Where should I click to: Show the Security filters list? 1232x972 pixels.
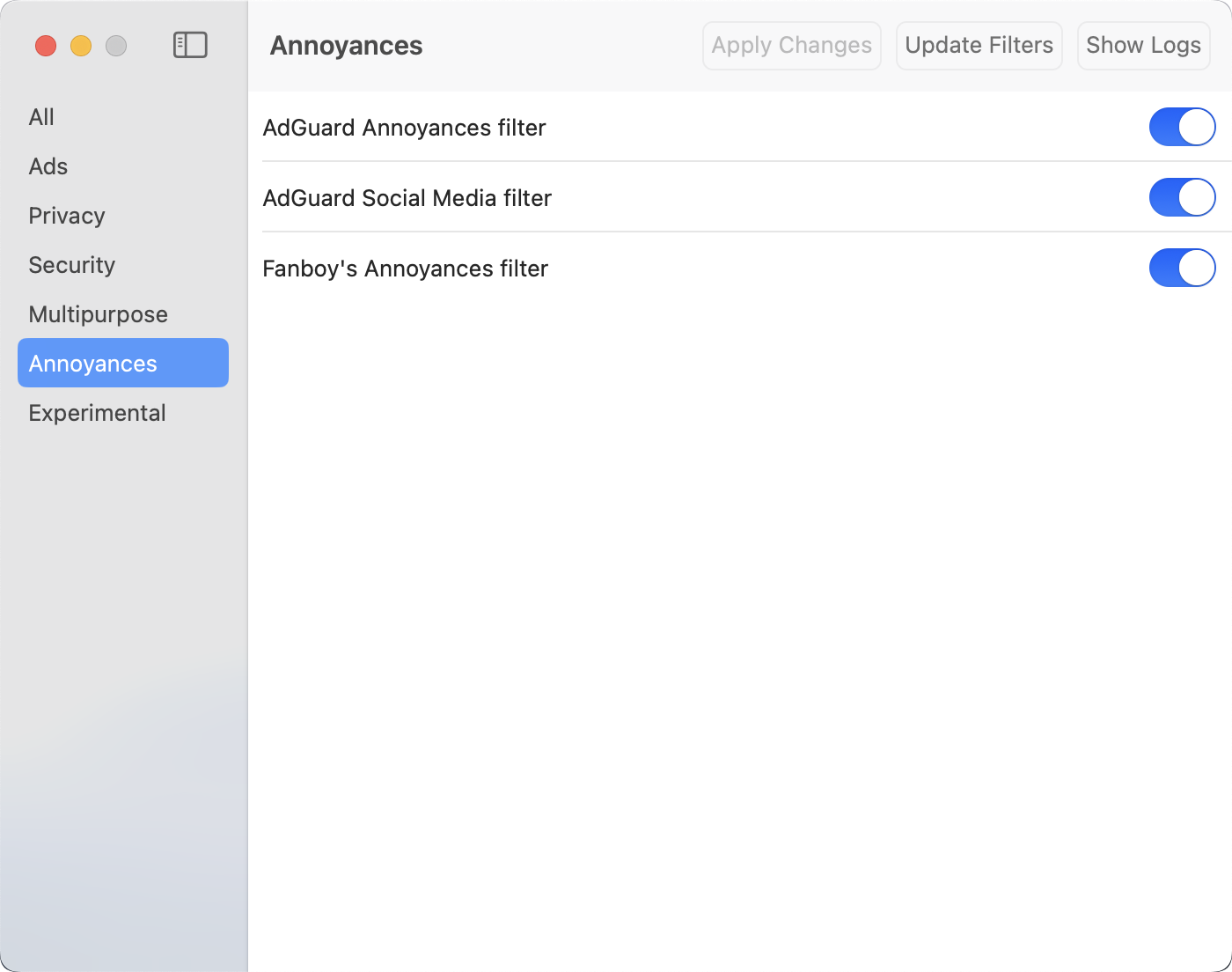(72, 265)
